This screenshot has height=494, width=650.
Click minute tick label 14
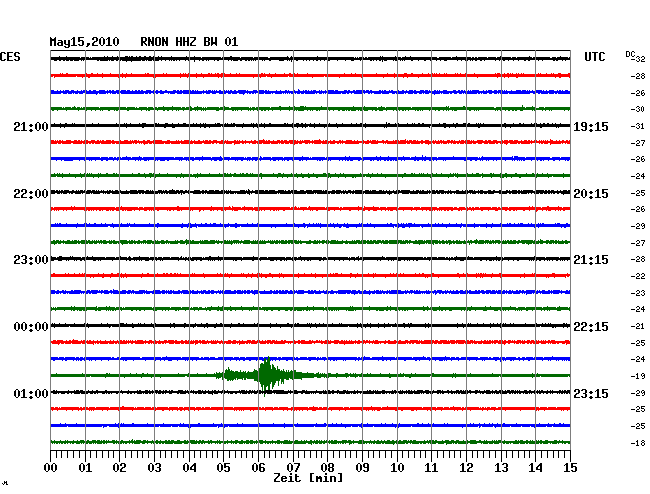coord(535,468)
